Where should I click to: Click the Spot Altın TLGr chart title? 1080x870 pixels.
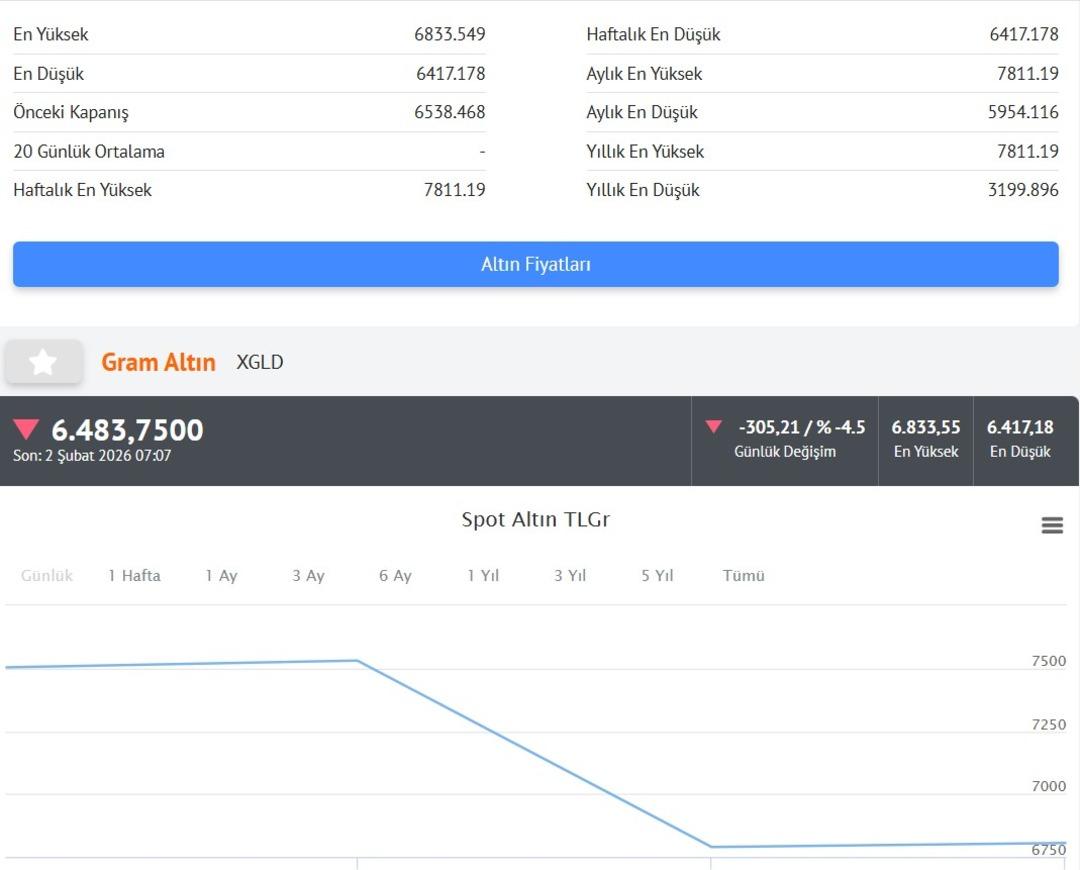535,520
